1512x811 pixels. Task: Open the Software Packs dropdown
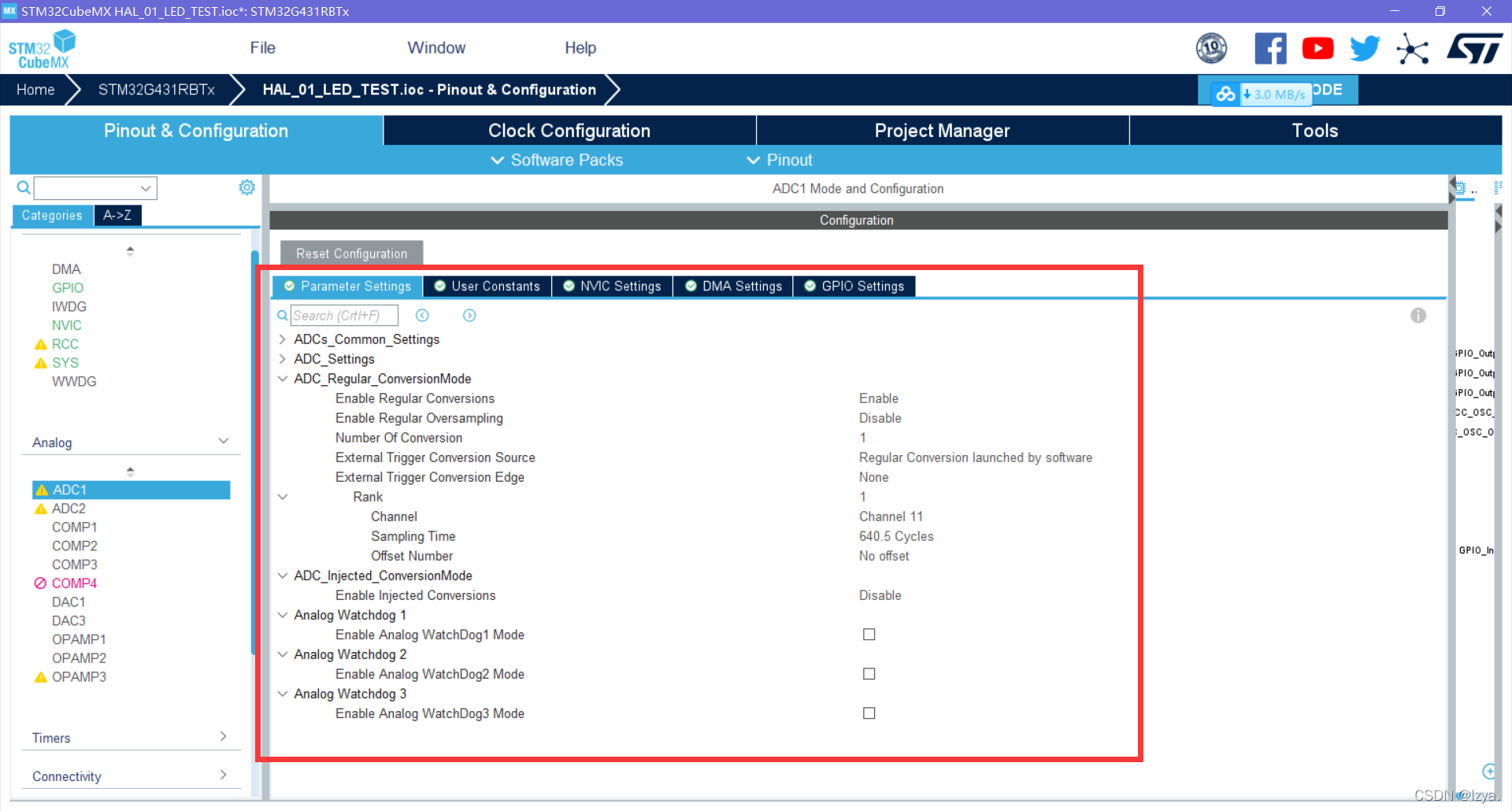[557, 160]
